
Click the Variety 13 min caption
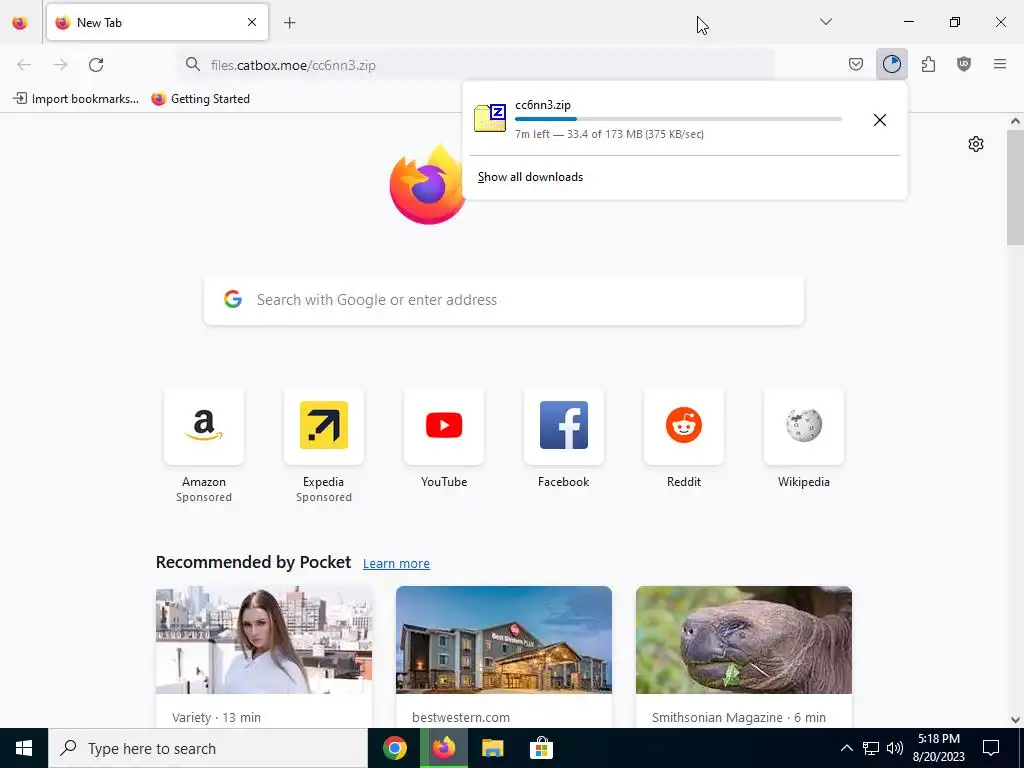click(216, 717)
